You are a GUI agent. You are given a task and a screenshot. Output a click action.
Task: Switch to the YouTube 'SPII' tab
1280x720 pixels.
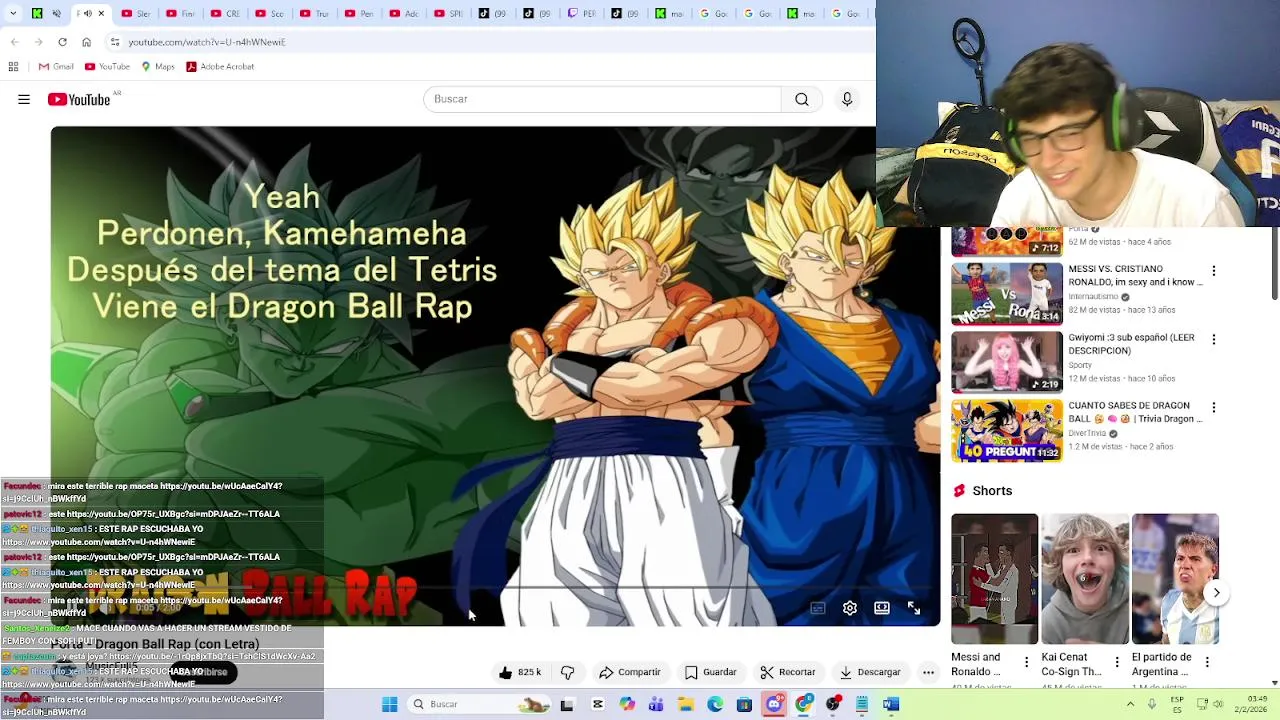pyautogui.click(x=449, y=13)
